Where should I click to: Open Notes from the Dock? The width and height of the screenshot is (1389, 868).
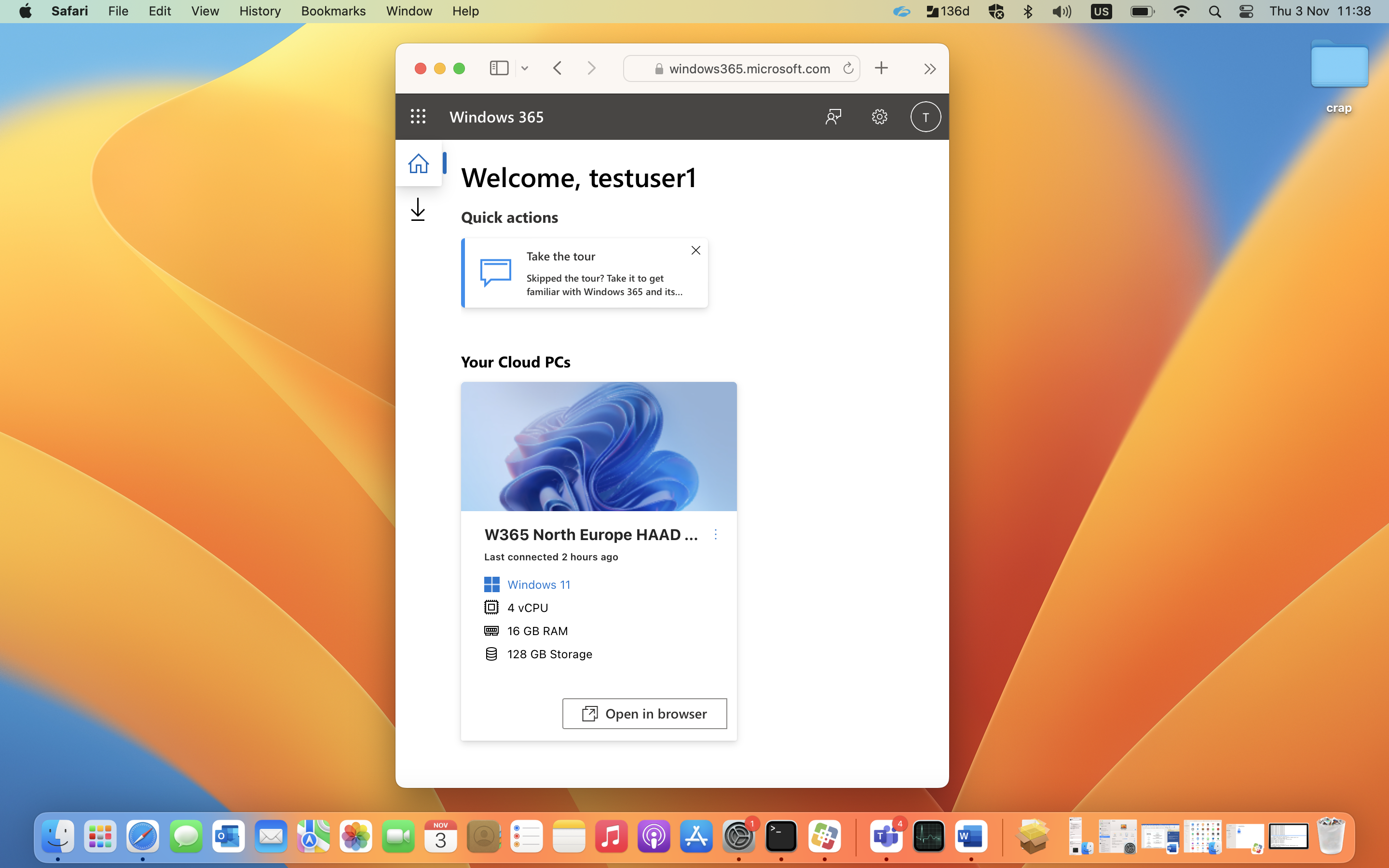tap(569, 836)
